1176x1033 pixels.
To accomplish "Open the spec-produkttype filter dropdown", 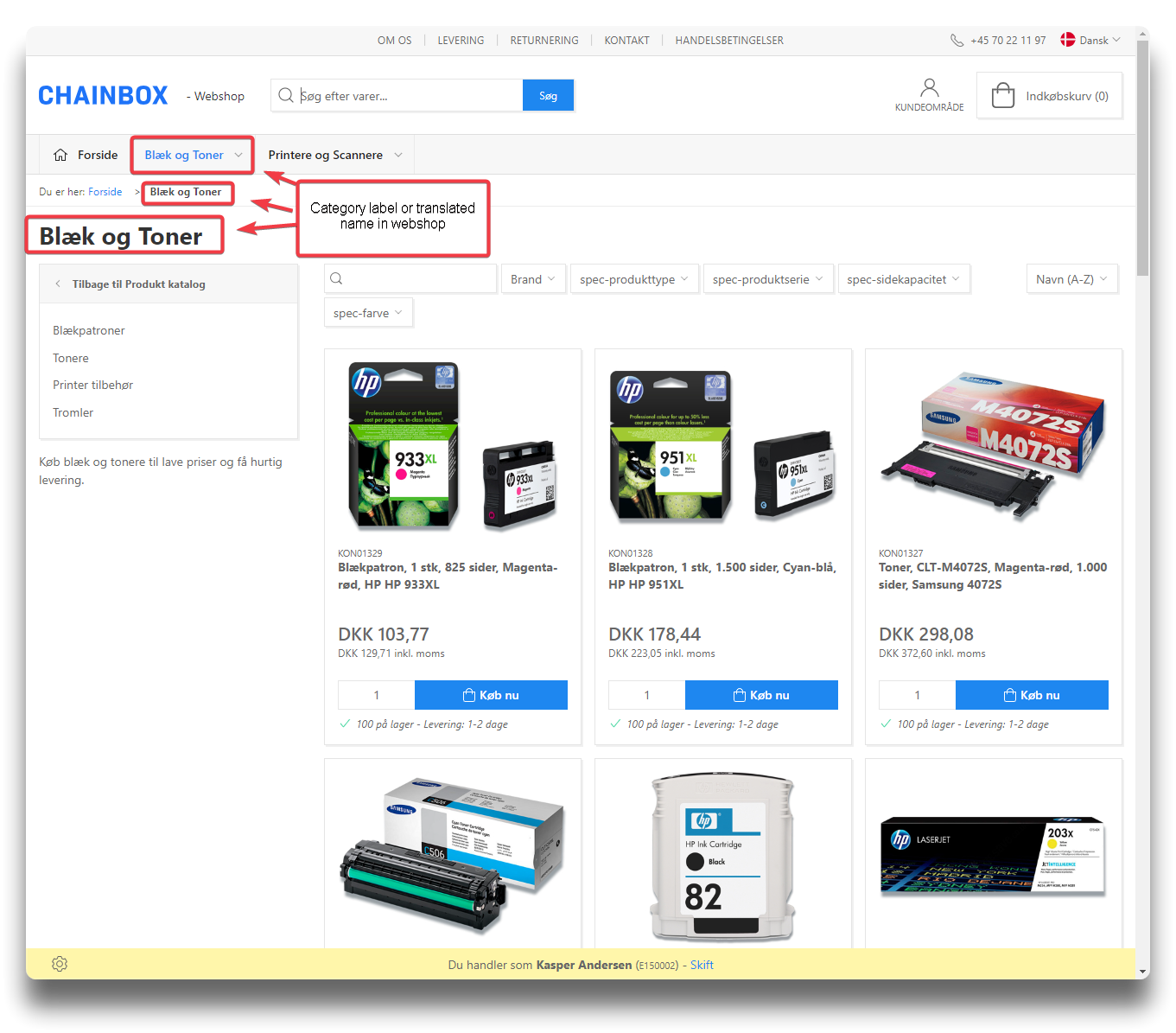I will (x=633, y=279).
